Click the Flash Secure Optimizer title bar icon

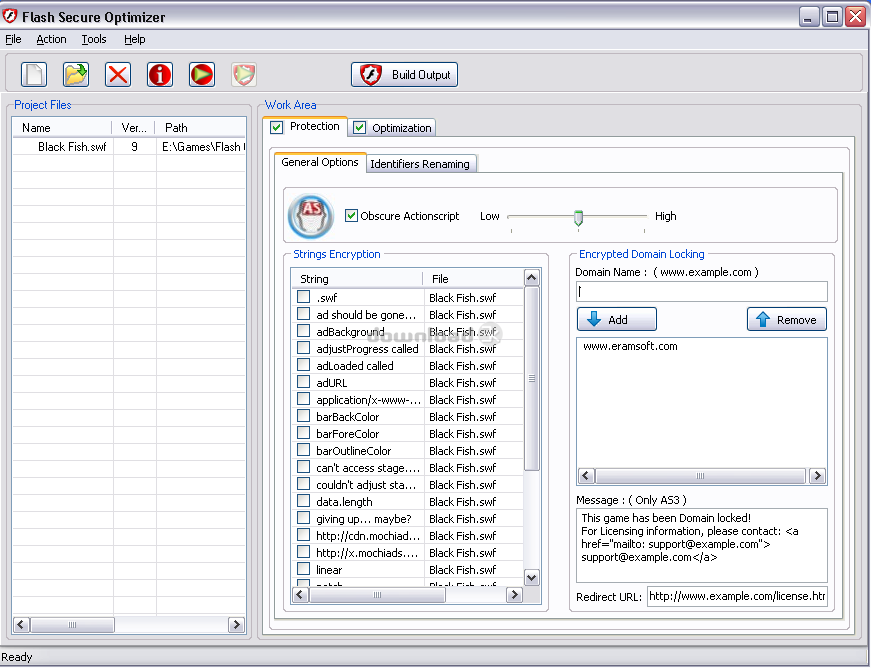(11, 17)
